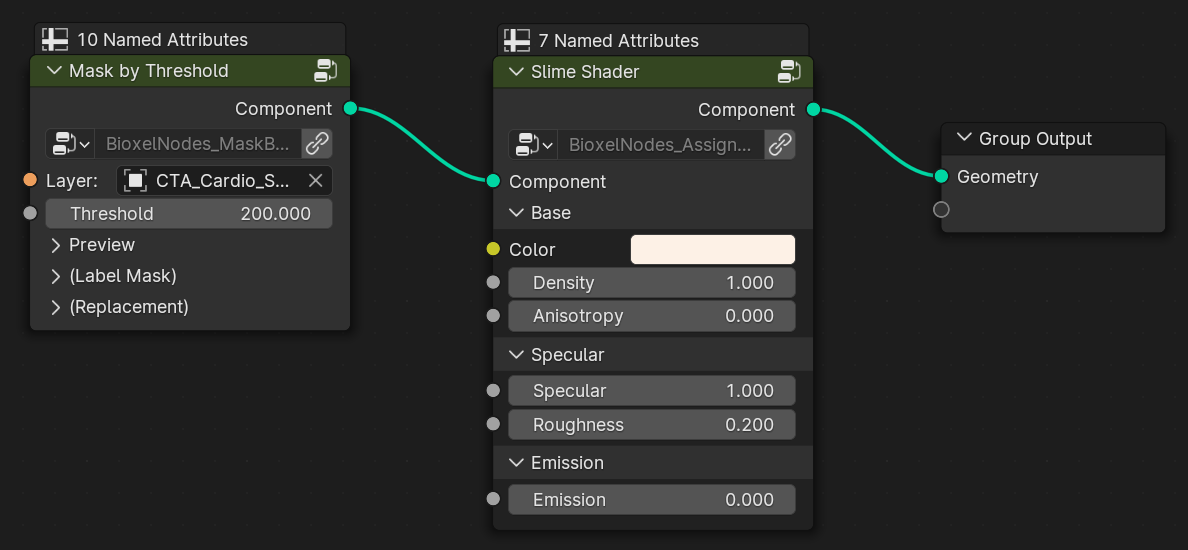The image size is (1188, 550).
Task: Open the Base Color swatch picker
Action: point(713,249)
